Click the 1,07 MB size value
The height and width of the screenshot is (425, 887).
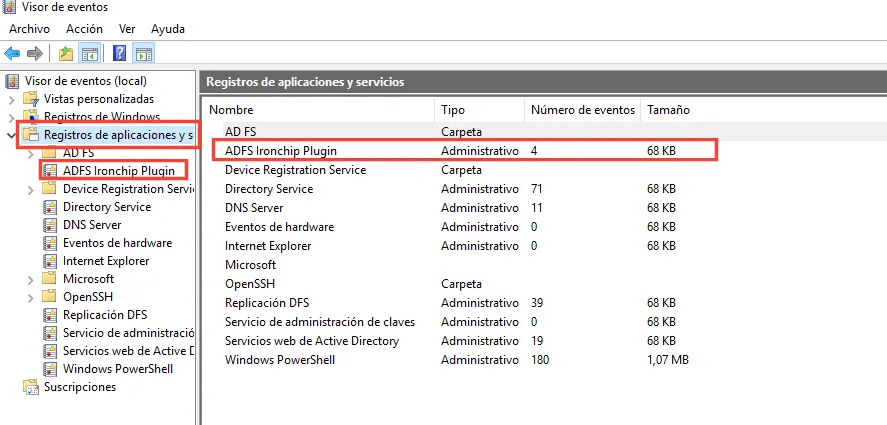[x=668, y=360]
